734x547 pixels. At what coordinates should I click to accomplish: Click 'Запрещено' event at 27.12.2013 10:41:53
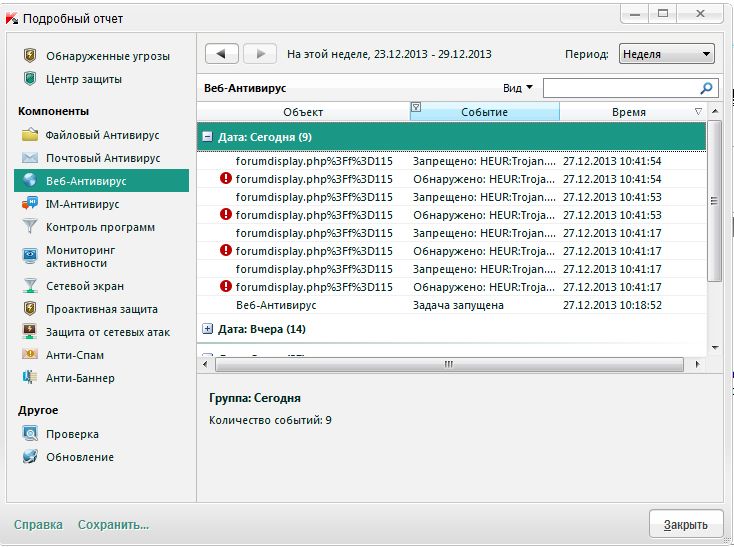pyautogui.click(x=484, y=197)
